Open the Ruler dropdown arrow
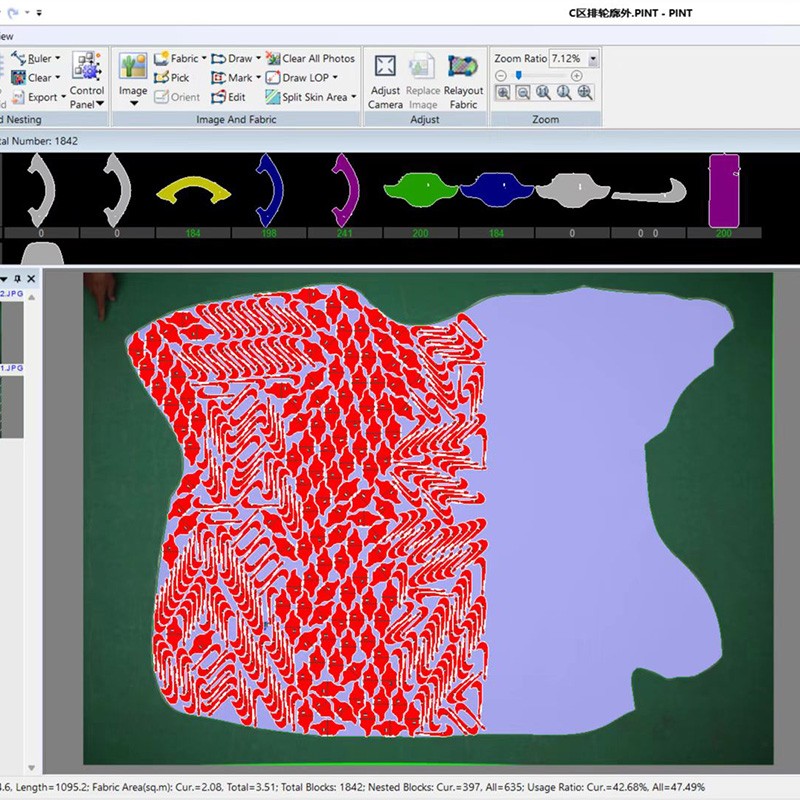Screen dimensions: 800x800 (58, 58)
